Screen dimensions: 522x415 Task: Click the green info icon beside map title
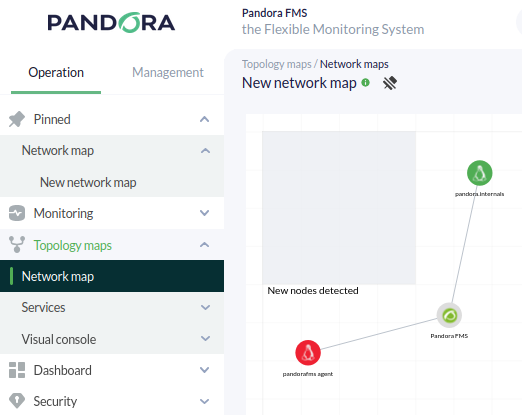pos(365,82)
